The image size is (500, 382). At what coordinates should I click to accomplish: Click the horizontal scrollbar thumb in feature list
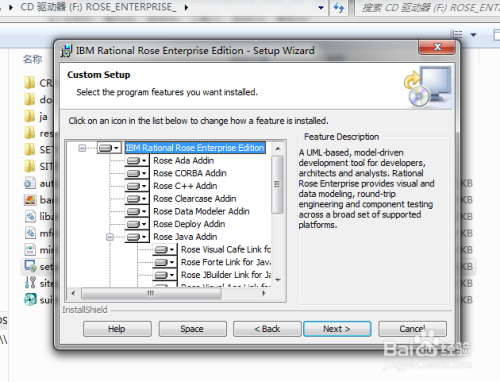point(151,293)
